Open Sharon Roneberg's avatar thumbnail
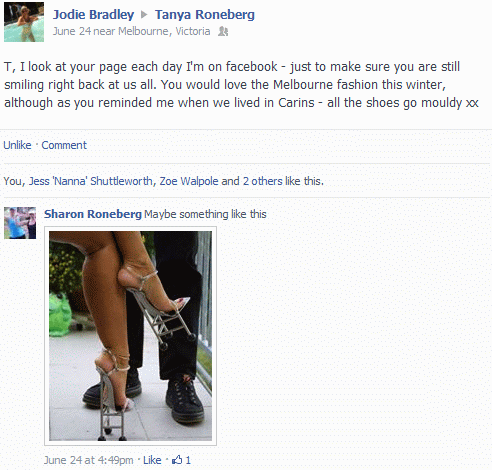492x470 pixels. pos(20,223)
